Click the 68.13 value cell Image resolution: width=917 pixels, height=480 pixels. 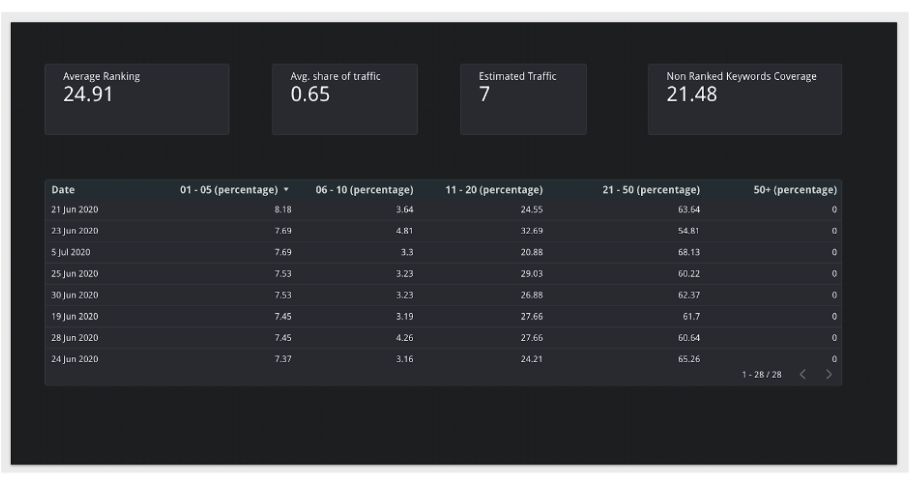click(x=688, y=252)
